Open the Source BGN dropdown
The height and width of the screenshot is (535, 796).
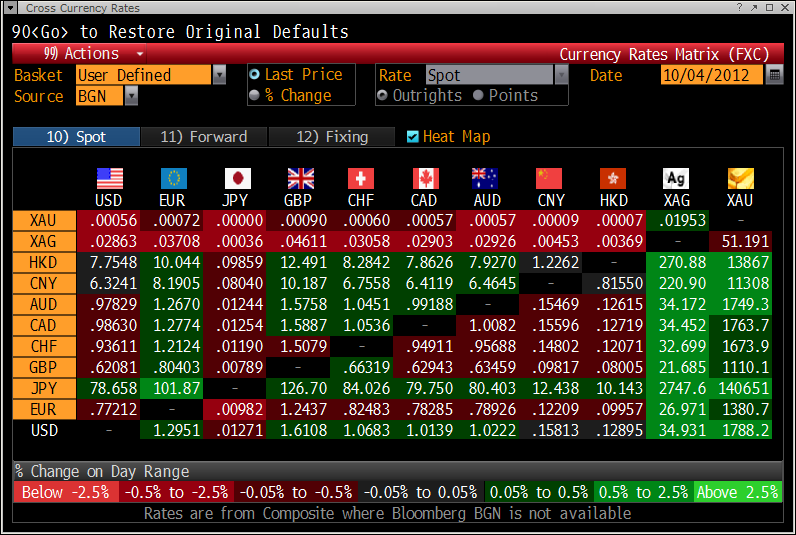(131, 96)
